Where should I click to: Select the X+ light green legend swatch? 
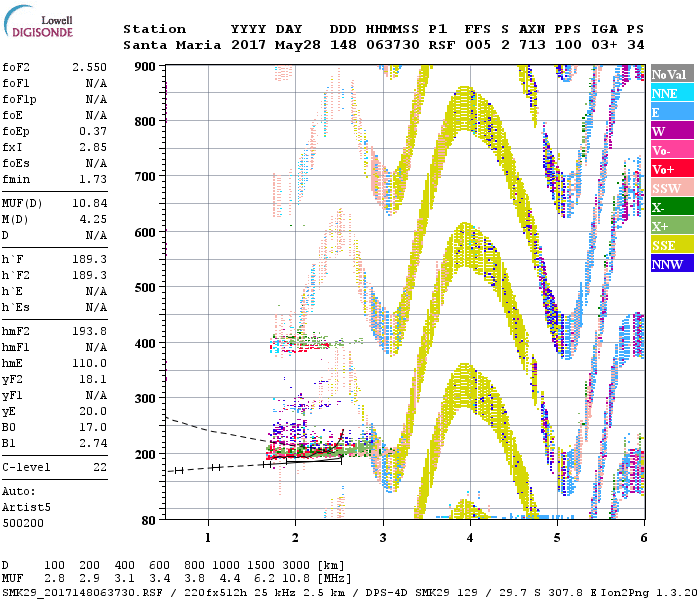click(x=672, y=225)
